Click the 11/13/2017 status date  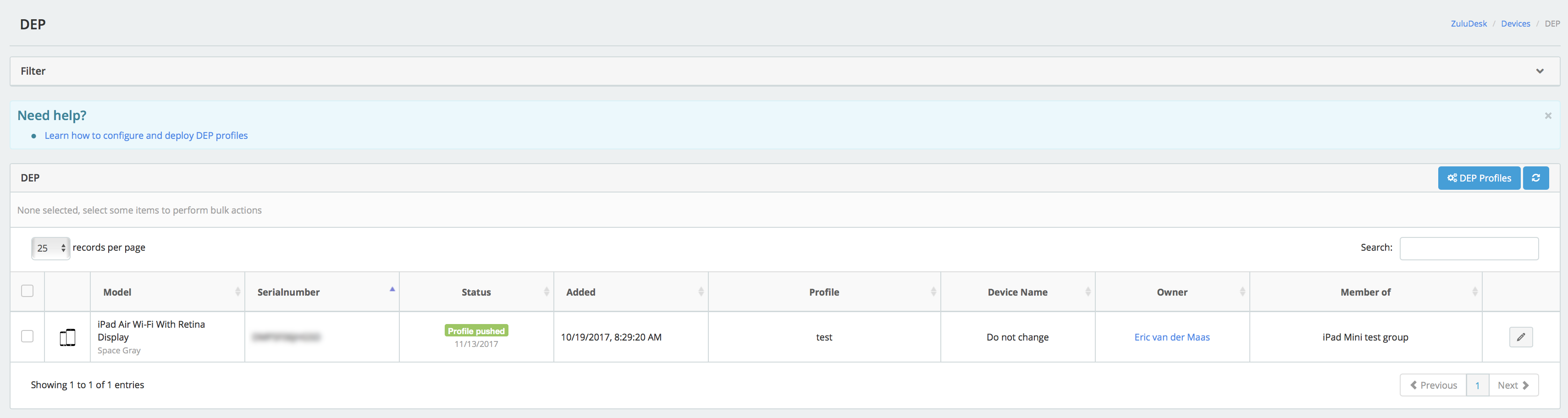click(x=476, y=344)
